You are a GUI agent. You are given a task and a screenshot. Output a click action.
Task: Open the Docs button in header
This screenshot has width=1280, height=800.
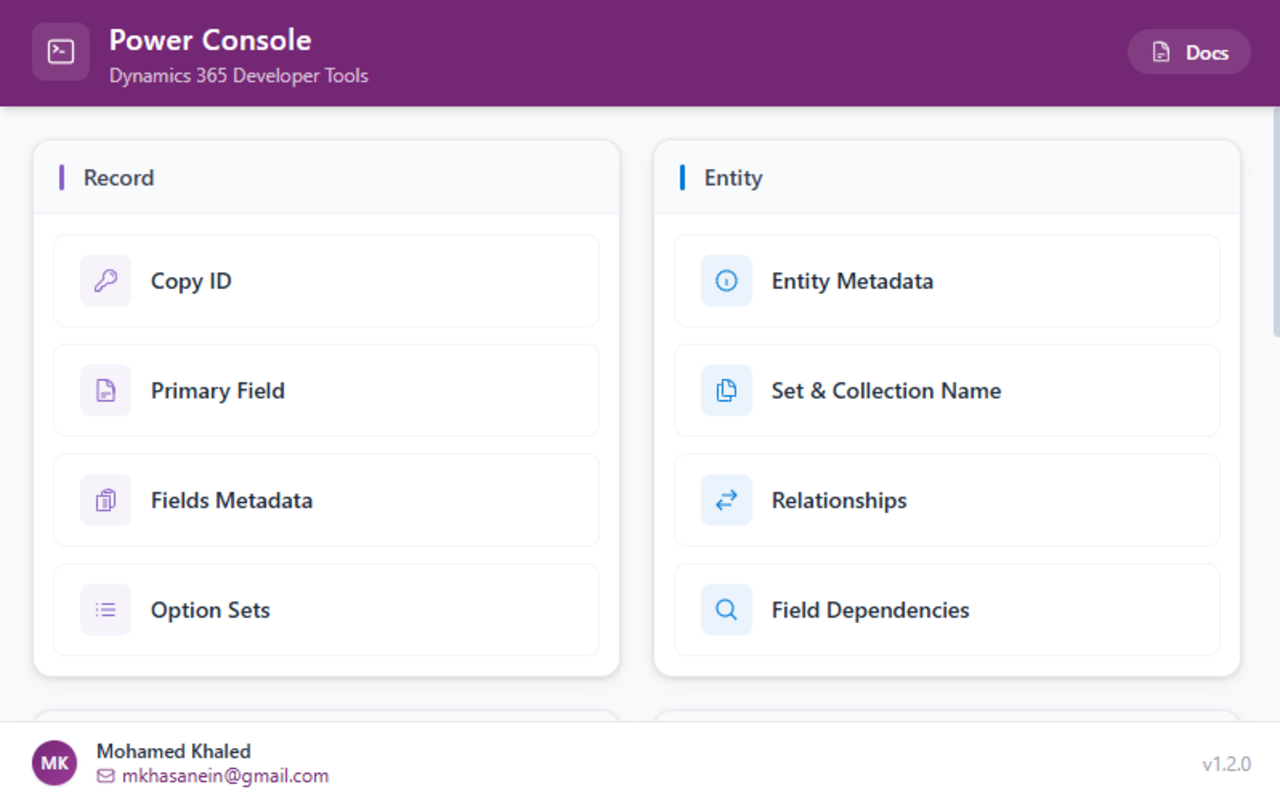point(1189,52)
